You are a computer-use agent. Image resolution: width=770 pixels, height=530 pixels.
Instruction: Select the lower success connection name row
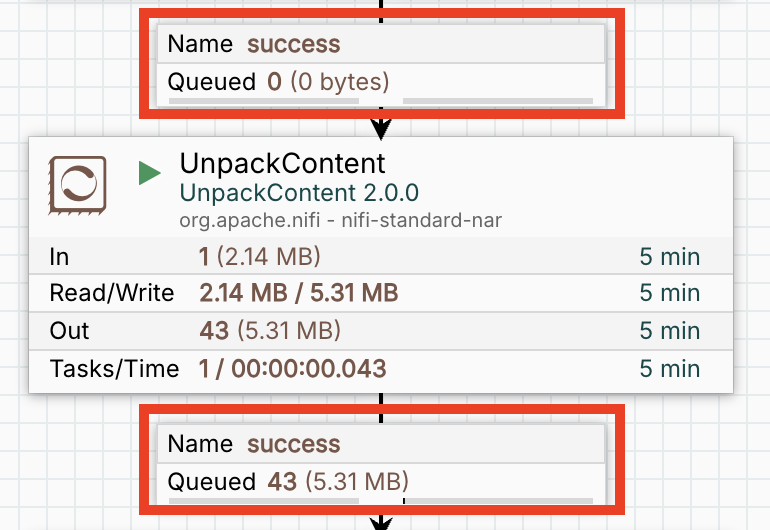(381, 444)
